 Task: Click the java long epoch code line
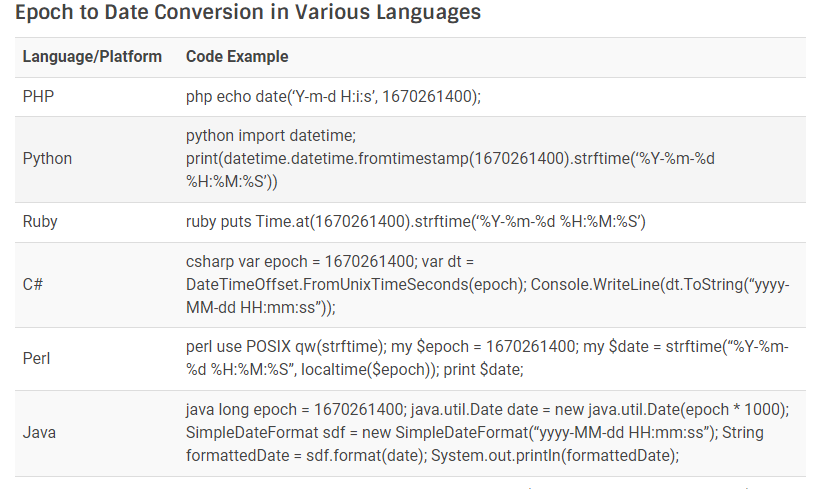pos(488,410)
